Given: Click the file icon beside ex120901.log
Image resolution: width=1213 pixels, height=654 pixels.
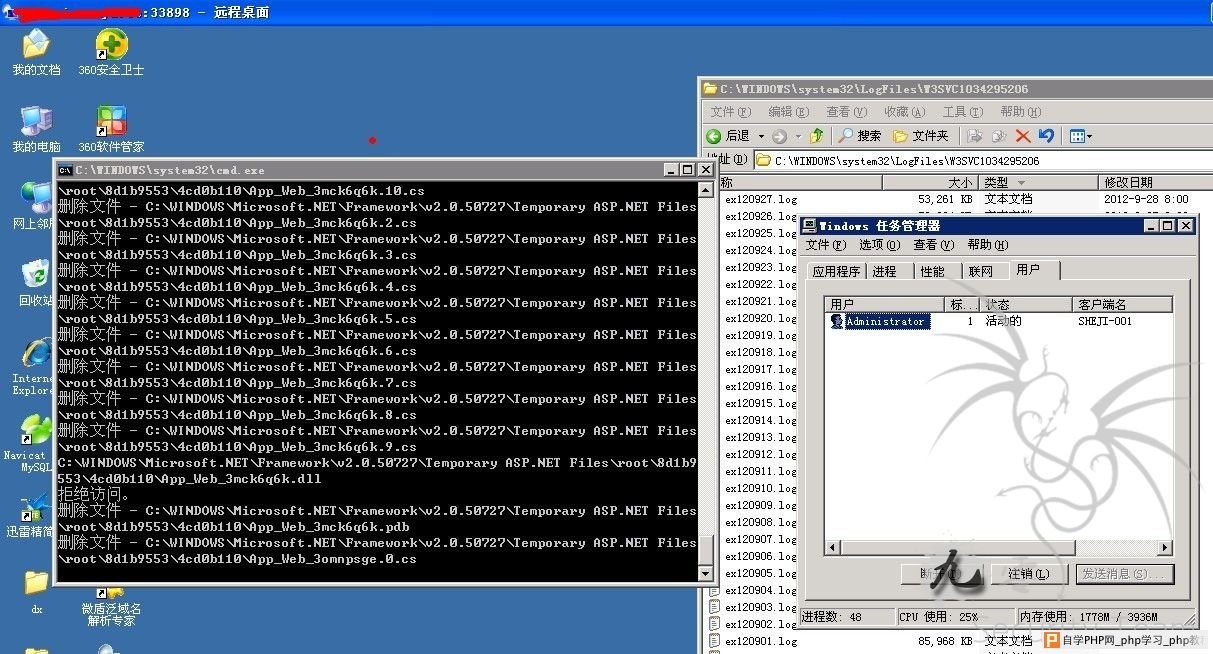Looking at the screenshot, I should point(714,640).
